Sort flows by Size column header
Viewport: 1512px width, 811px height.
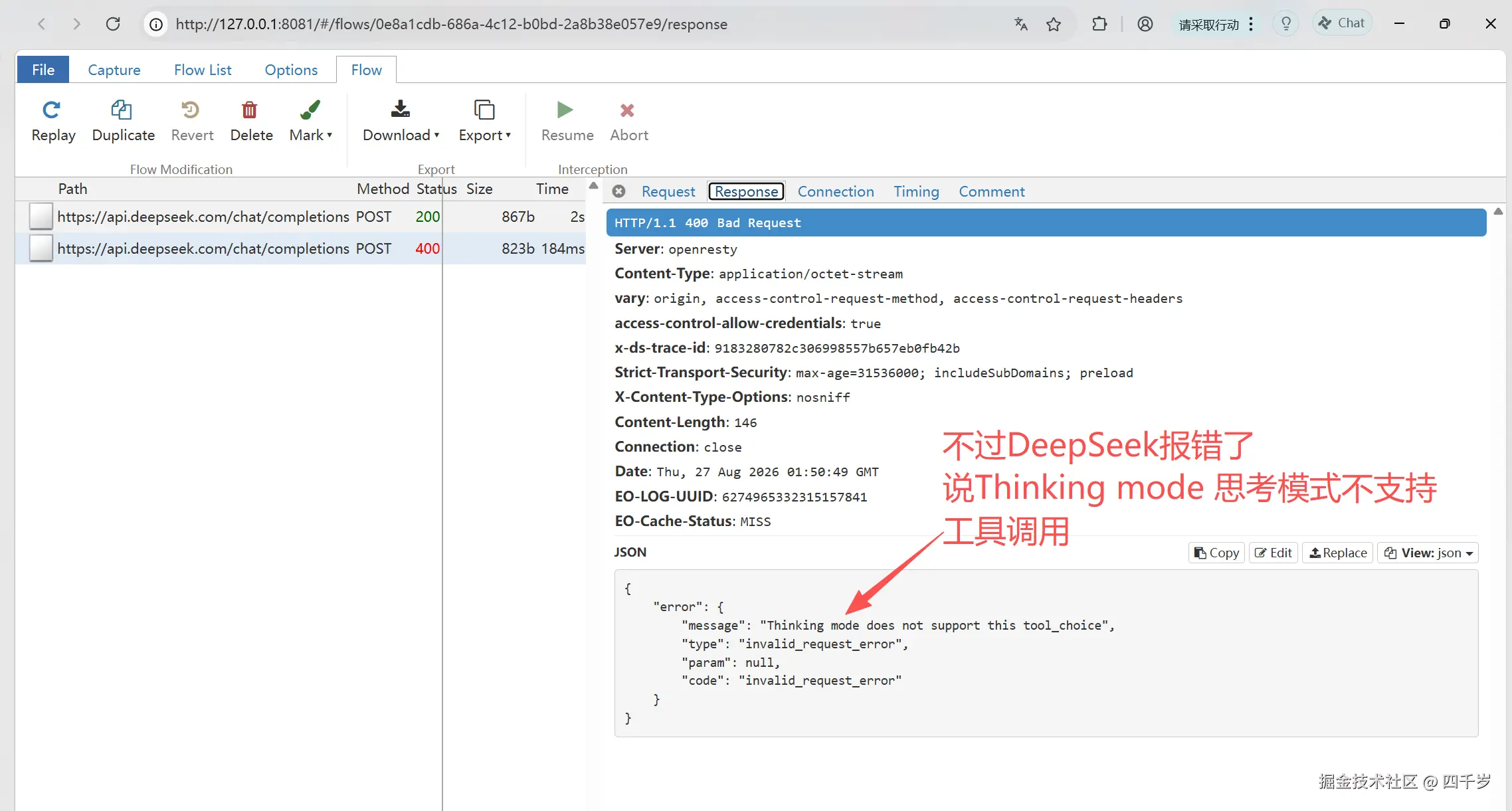479,189
